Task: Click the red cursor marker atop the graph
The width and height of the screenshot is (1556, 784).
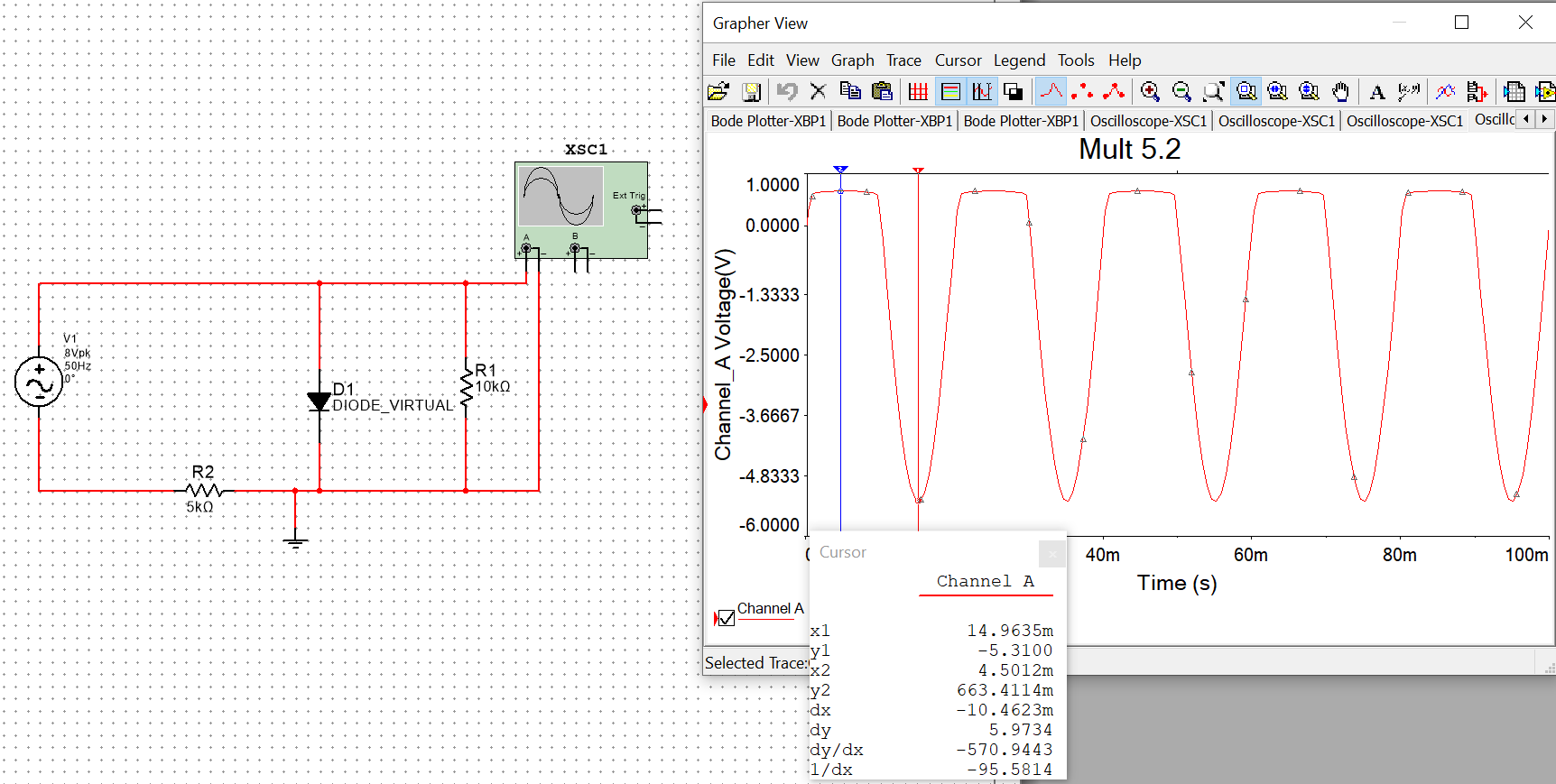Action: point(918,170)
